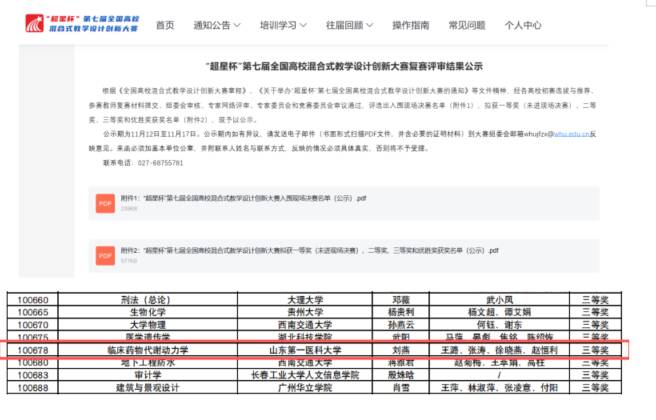Select the 审计学 course row cell
The width and height of the screenshot is (656, 420).
tap(145, 376)
